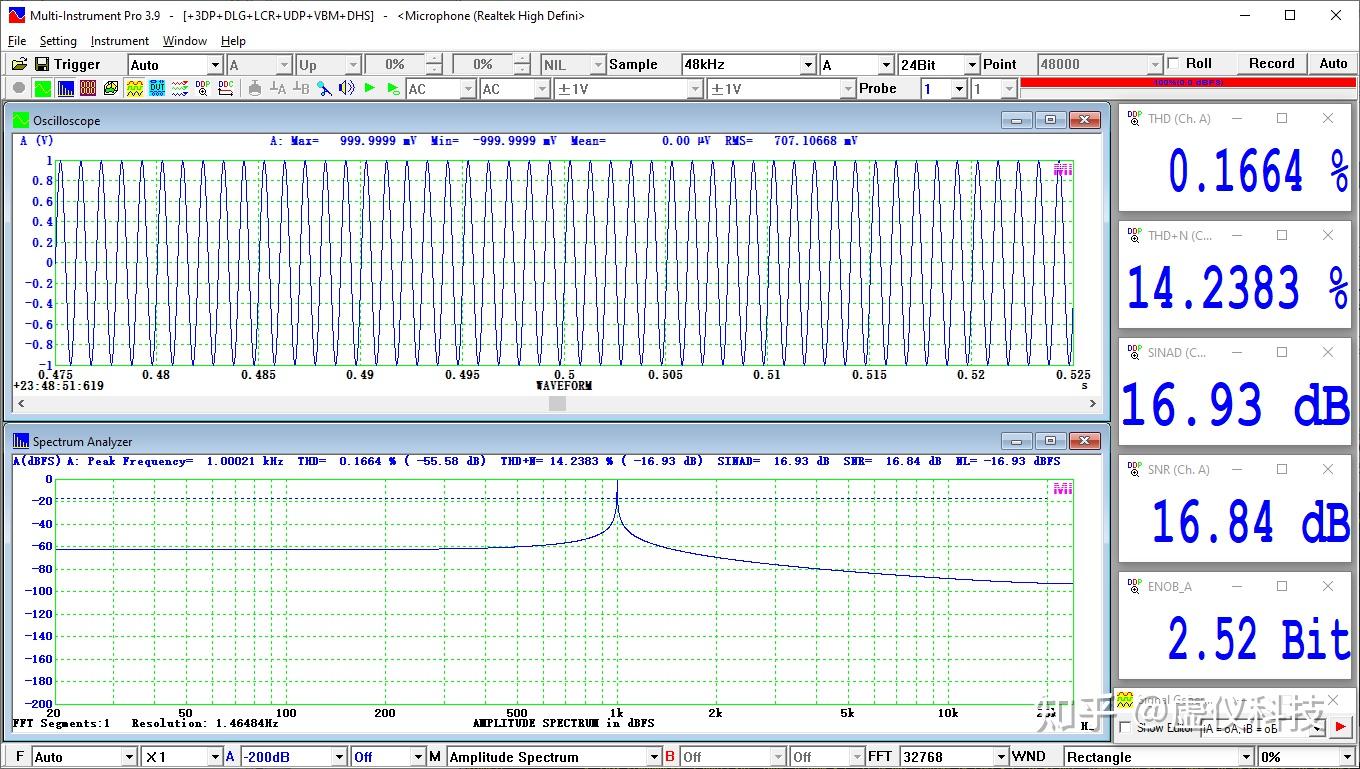Click the Signal Generator toolbar icon

(x=134, y=88)
